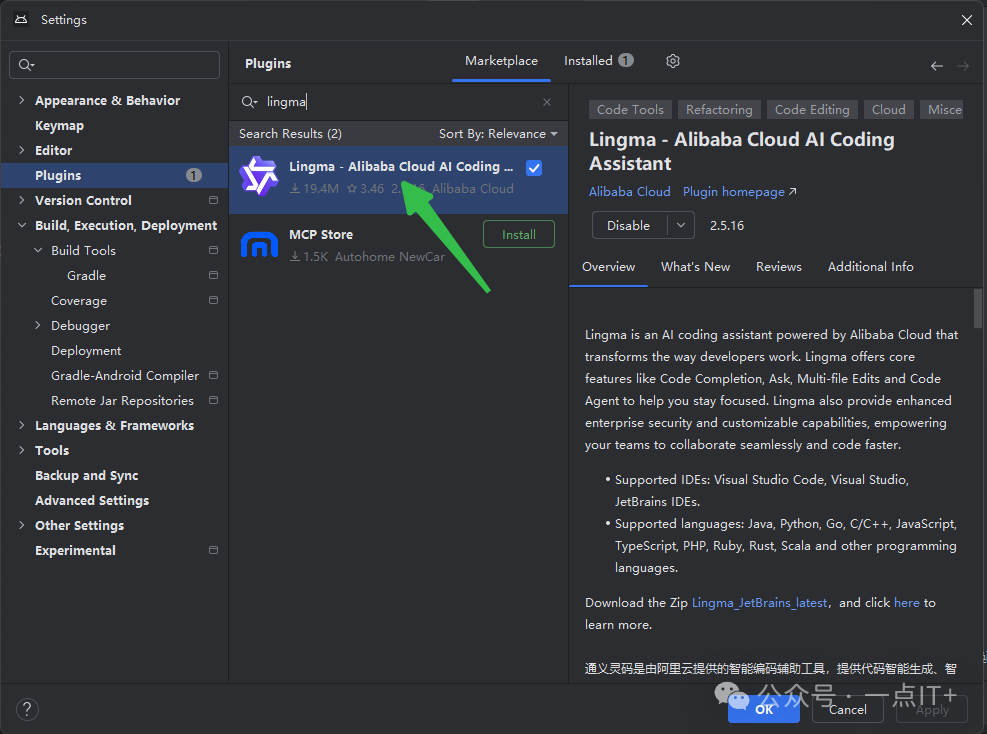Click the Plugins settings gear icon
Image resolution: width=987 pixels, height=734 pixels.
[673, 61]
